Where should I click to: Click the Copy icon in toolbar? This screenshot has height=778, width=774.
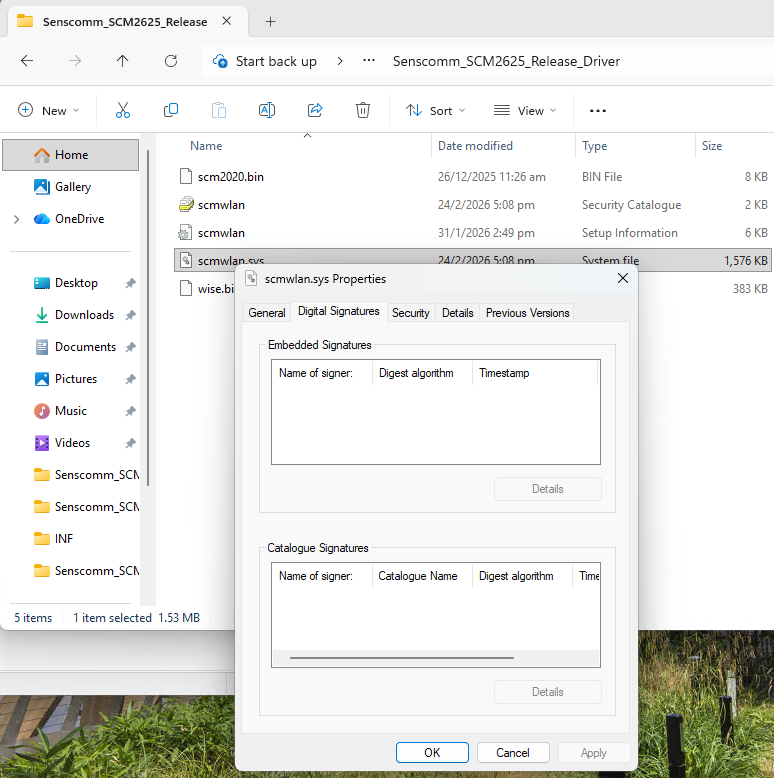coord(171,110)
